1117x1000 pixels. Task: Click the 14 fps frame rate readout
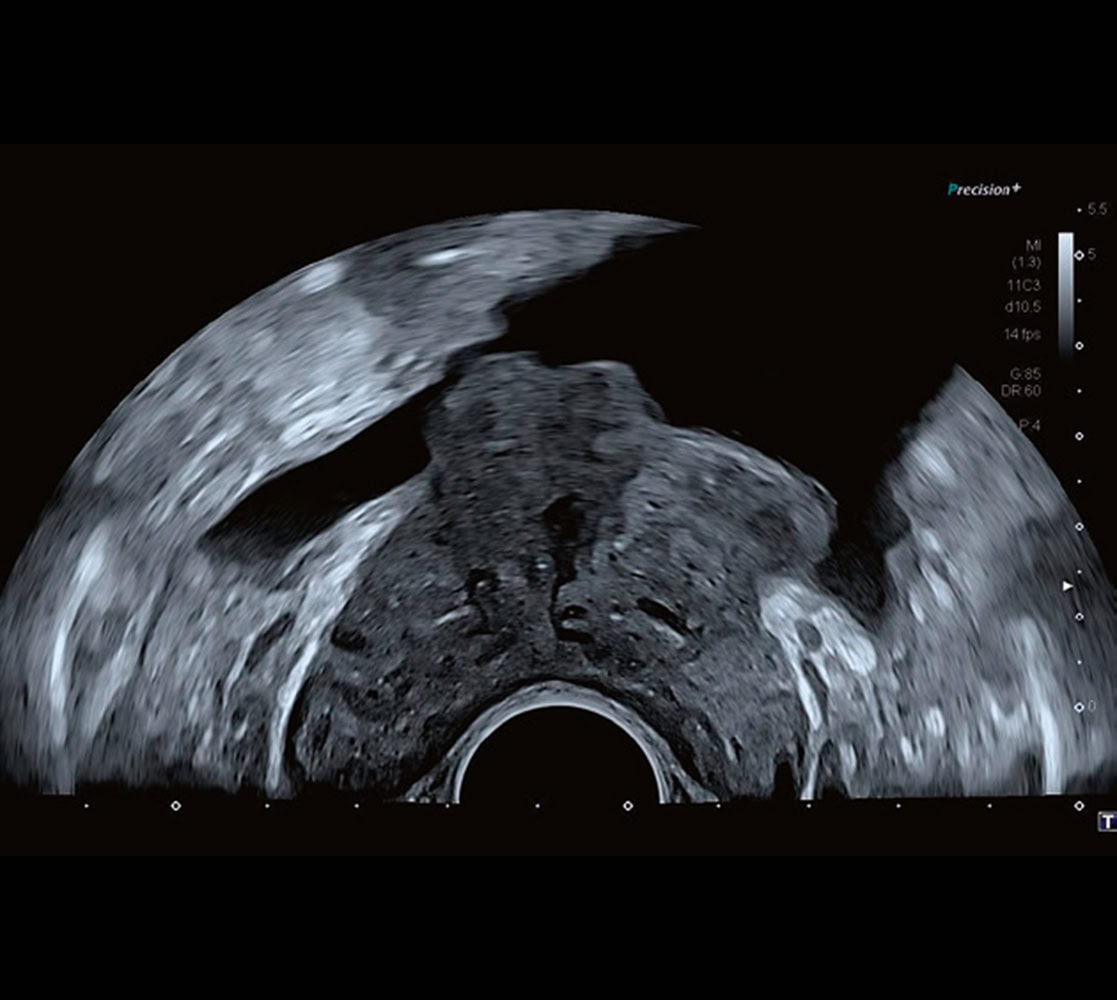[x=1024, y=335]
